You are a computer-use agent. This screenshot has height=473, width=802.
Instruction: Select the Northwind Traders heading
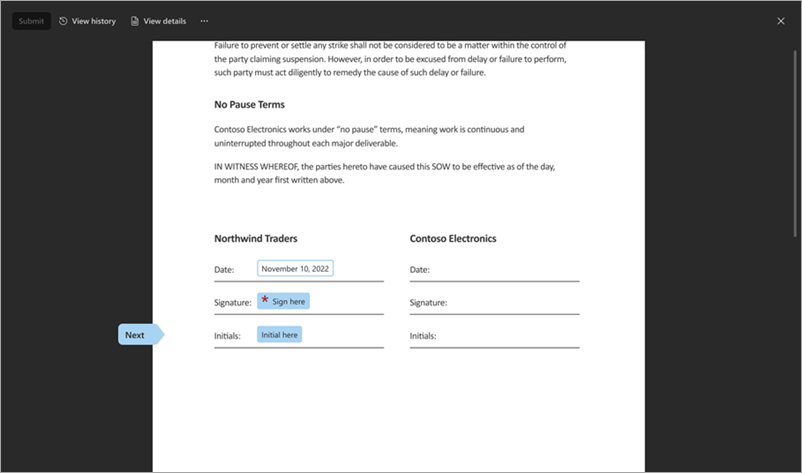coord(255,239)
